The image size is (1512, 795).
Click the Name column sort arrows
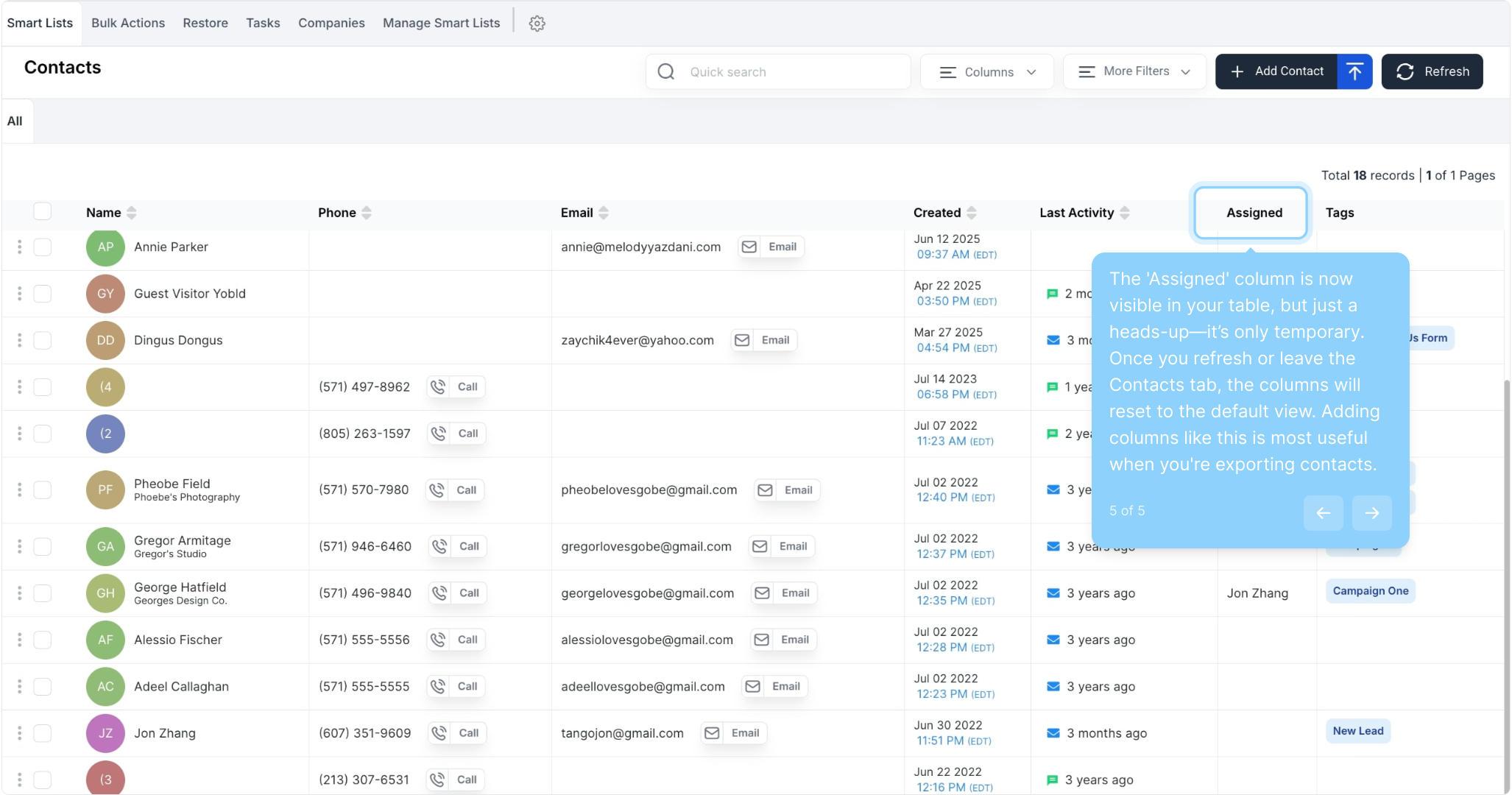pos(132,213)
